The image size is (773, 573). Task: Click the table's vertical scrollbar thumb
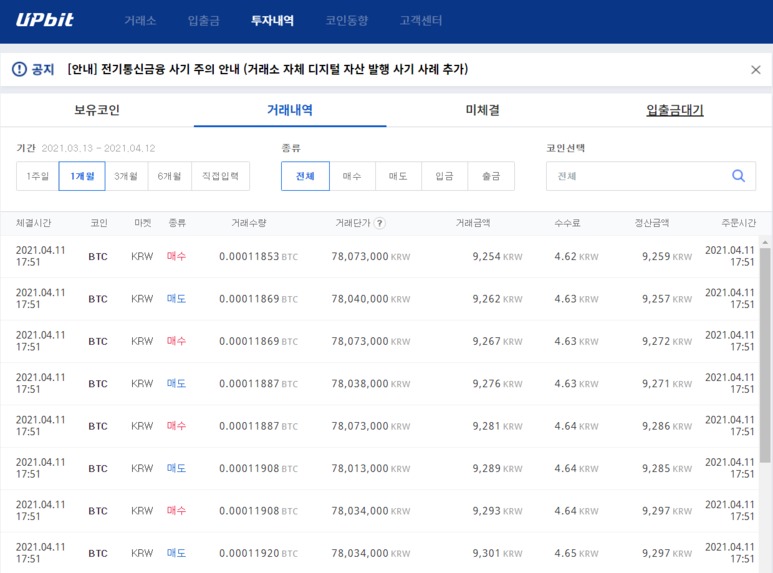(765, 355)
